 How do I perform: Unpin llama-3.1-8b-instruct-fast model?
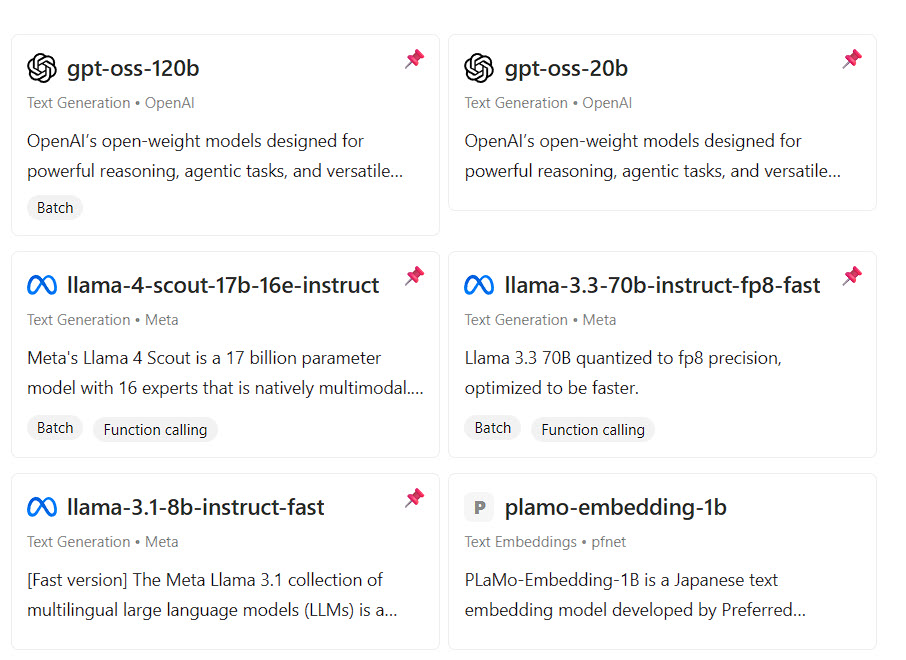pos(414,498)
